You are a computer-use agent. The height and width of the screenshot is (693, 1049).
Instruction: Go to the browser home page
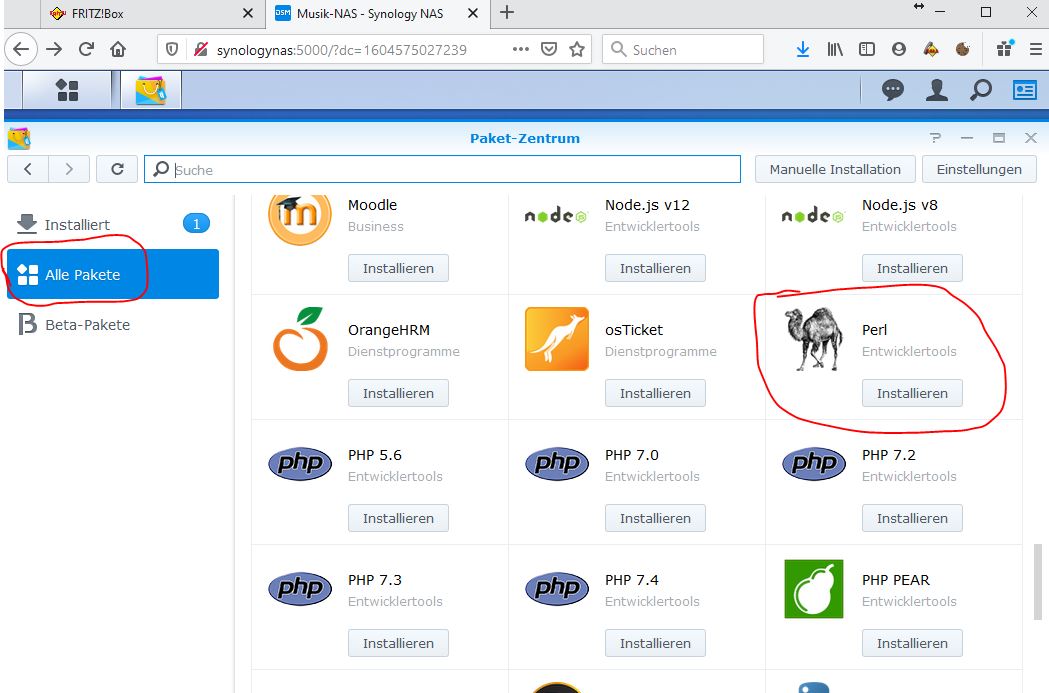click(x=118, y=49)
